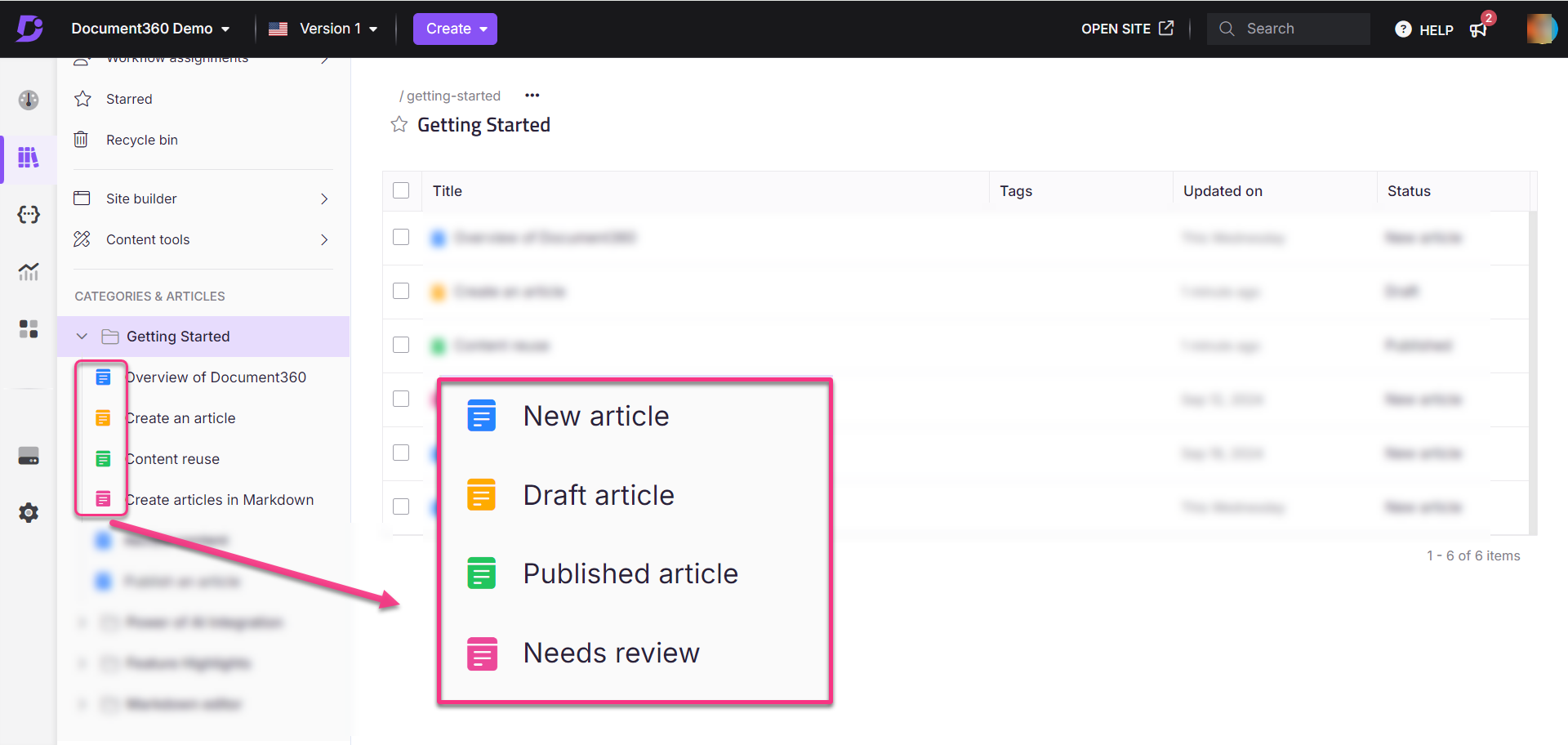This screenshot has width=1568, height=745.
Task: Sort by Title column header
Action: [448, 190]
